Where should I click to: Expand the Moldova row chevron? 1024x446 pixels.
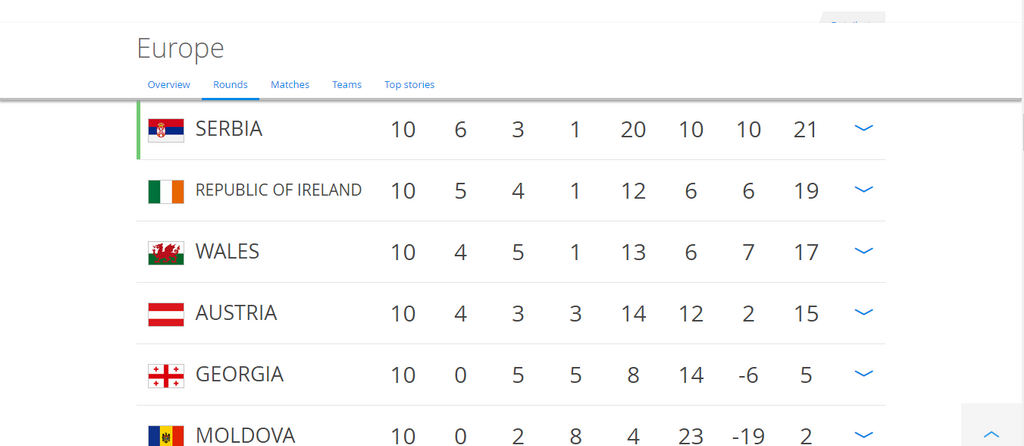pyautogui.click(x=863, y=435)
